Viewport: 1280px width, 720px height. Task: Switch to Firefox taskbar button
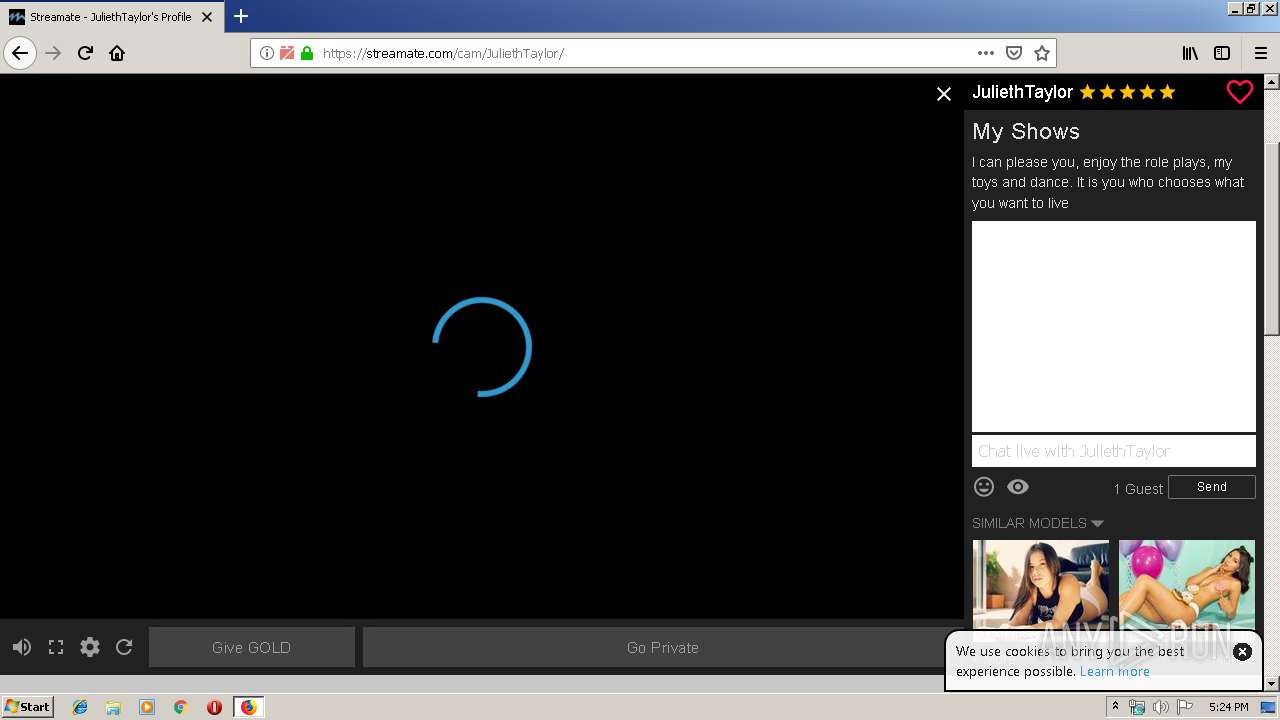click(248, 707)
